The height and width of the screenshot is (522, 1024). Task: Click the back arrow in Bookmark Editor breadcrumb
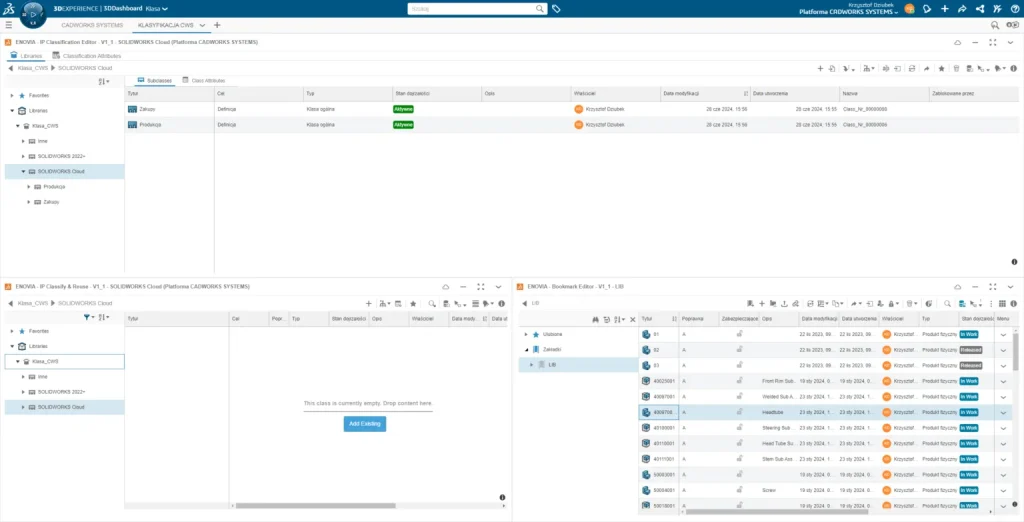[526, 304]
